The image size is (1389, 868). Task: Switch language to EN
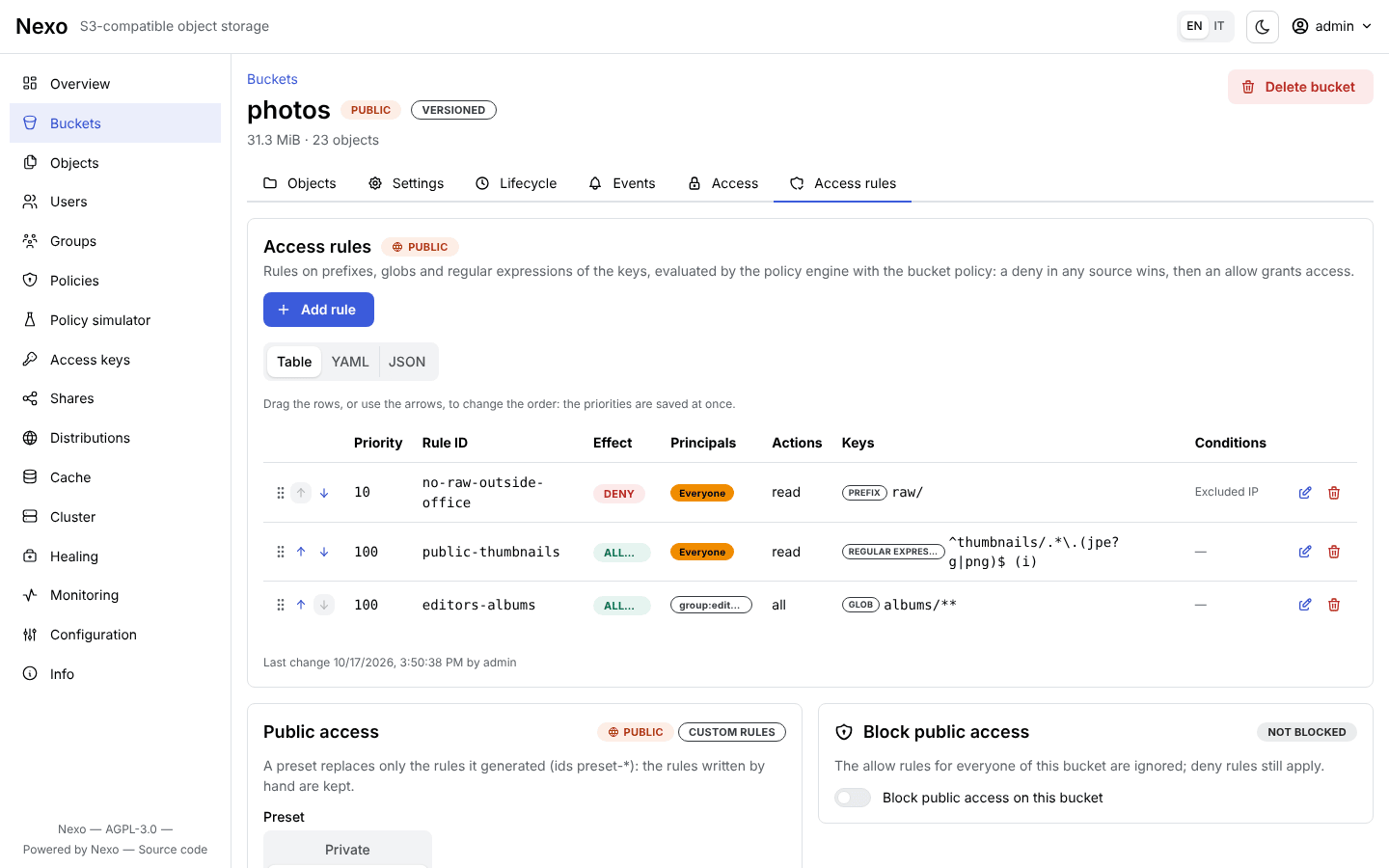(x=1194, y=26)
